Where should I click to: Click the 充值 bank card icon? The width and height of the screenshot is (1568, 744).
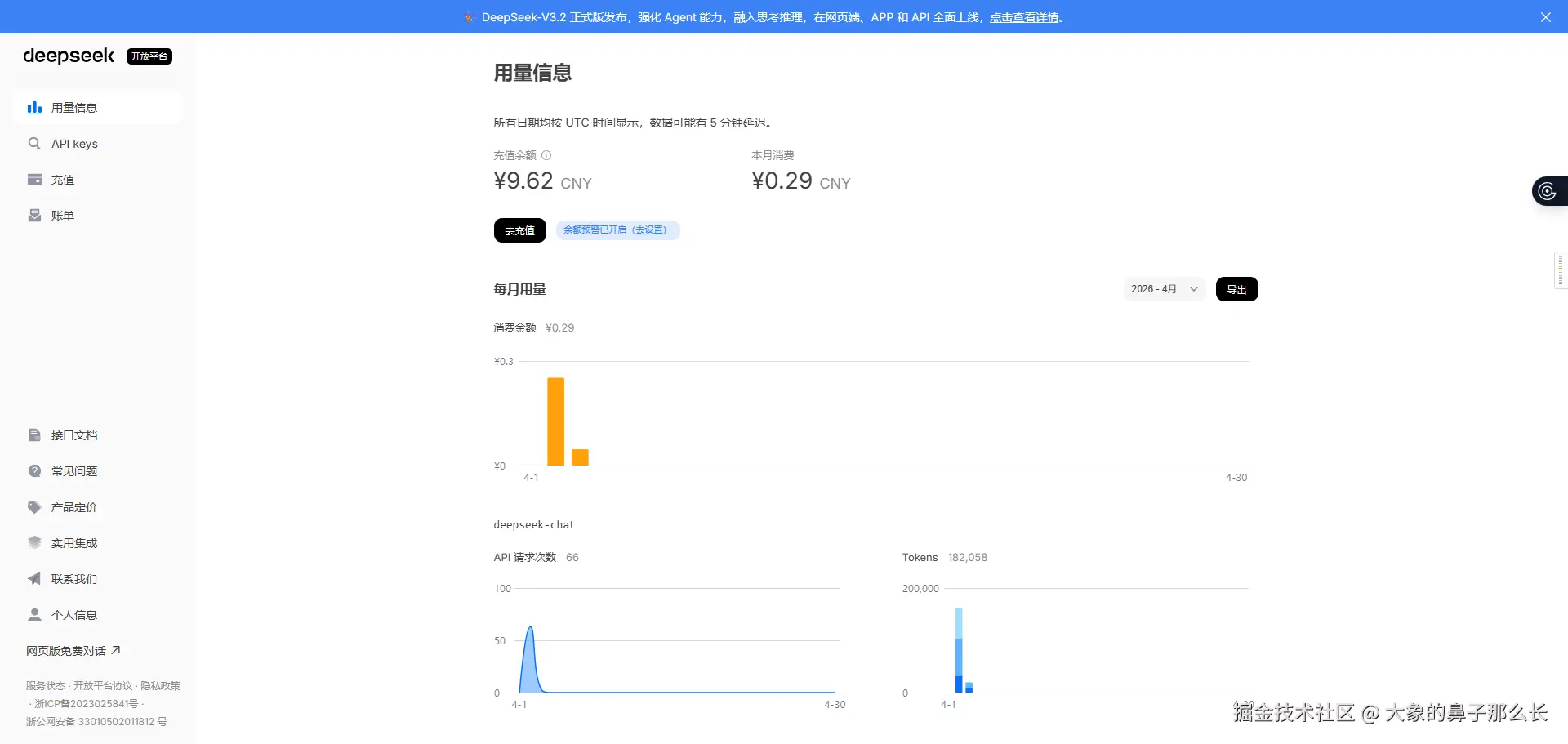[x=33, y=179]
